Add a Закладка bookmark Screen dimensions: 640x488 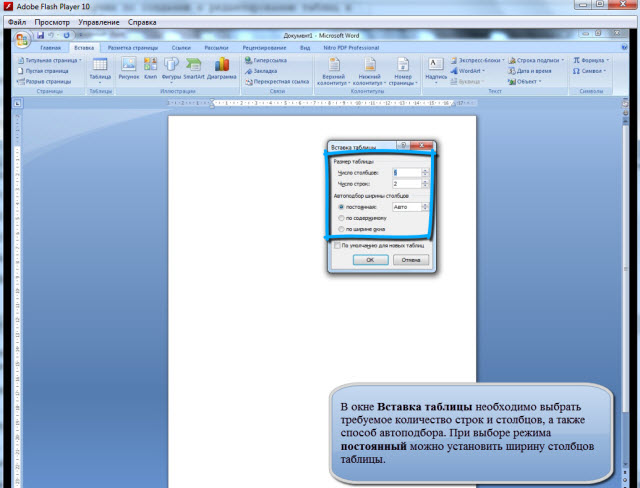pos(261,71)
